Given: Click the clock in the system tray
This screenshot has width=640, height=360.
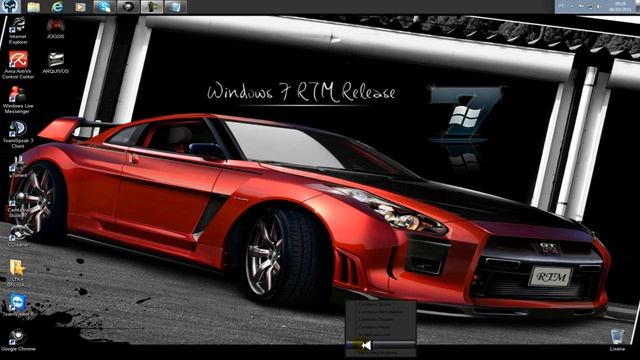Looking at the screenshot, I should pyautogui.click(x=620, y=6).
